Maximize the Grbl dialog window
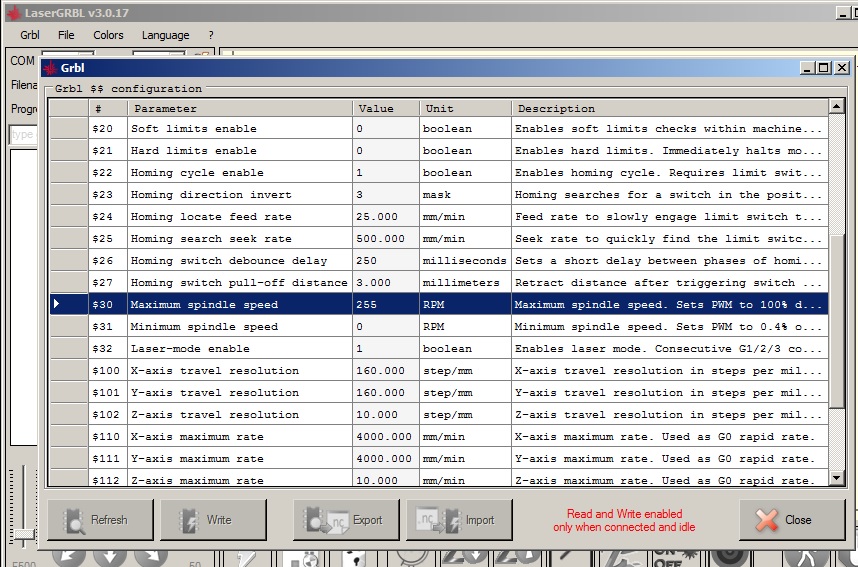The image size is (858, 567). (824, 68)
